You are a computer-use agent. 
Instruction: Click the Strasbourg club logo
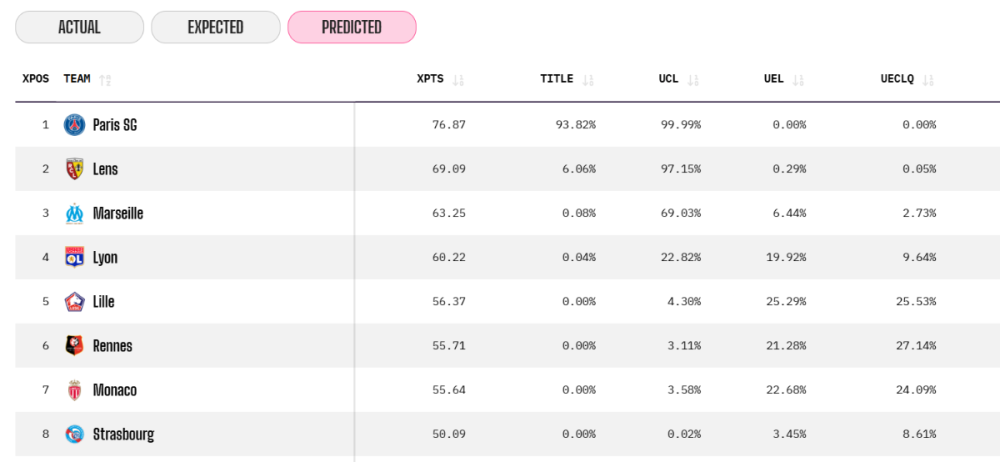(x=75, y=434)
